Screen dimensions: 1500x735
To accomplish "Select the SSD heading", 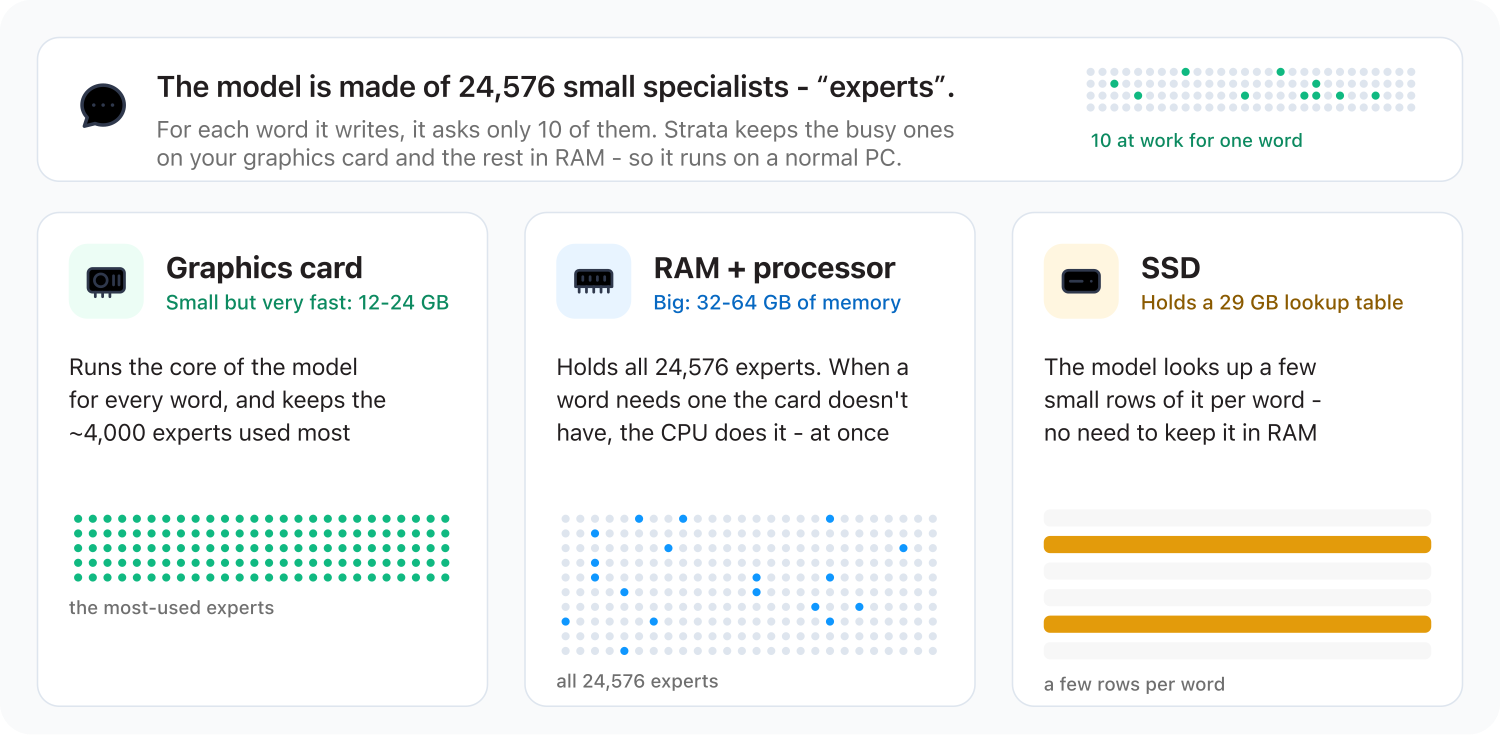I will click(x=1170, y=268).
